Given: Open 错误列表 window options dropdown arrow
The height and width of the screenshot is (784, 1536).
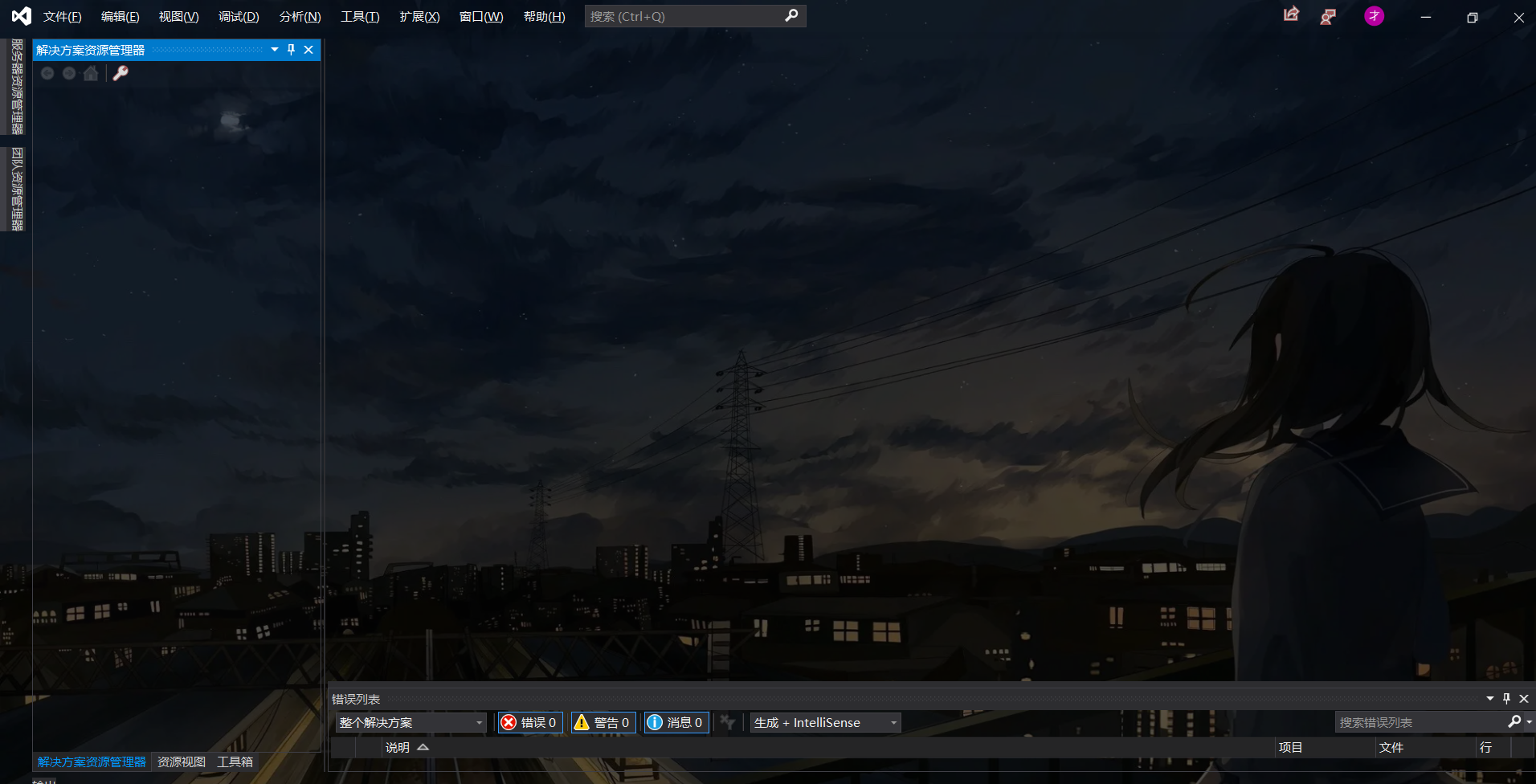Looking at the screenshot, I should pyautogui.click(x=1490, y=699).
